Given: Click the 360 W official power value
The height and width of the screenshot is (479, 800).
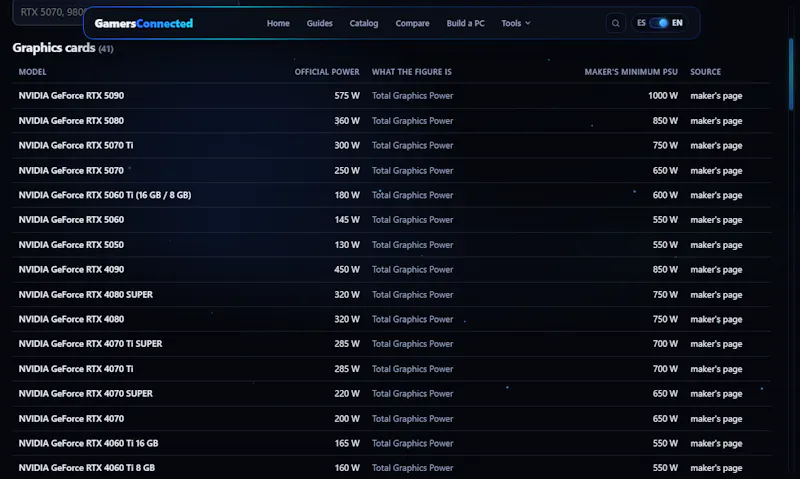Looking at the screenshot, I should (347, 121).
